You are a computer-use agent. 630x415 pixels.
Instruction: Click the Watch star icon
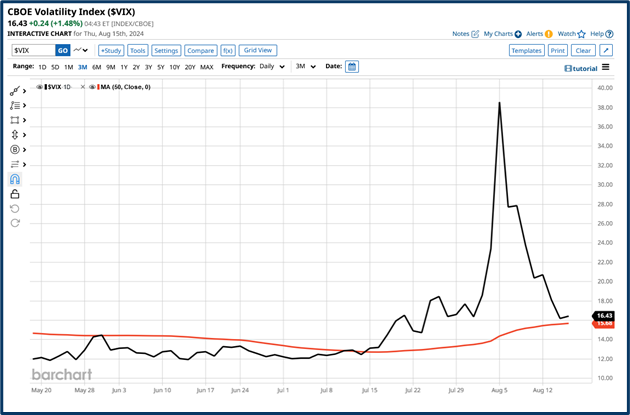[x=581, y=34]
